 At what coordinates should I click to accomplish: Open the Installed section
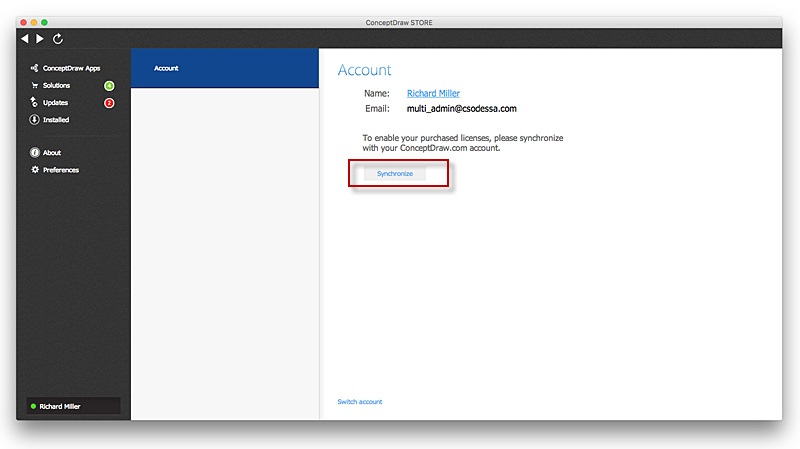point(56,120)
